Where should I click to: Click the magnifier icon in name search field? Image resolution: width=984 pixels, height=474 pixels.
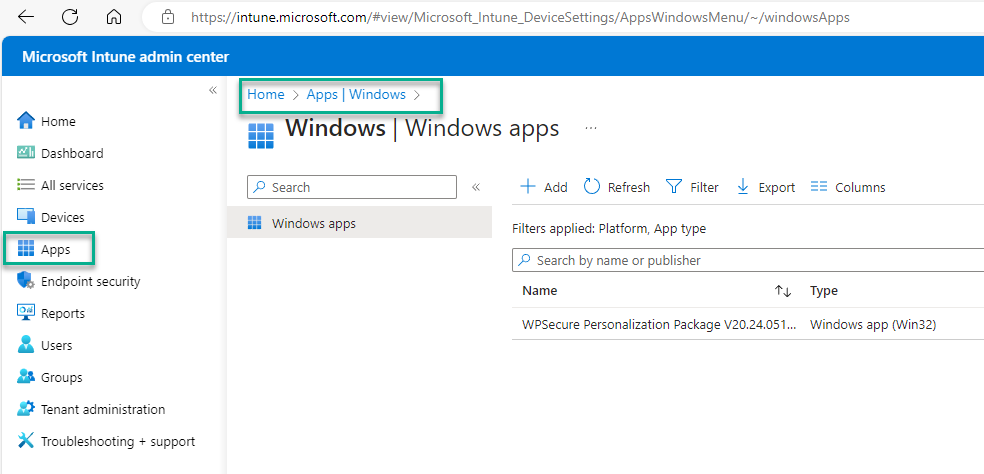pyautogui.click(x=525, y=259)
